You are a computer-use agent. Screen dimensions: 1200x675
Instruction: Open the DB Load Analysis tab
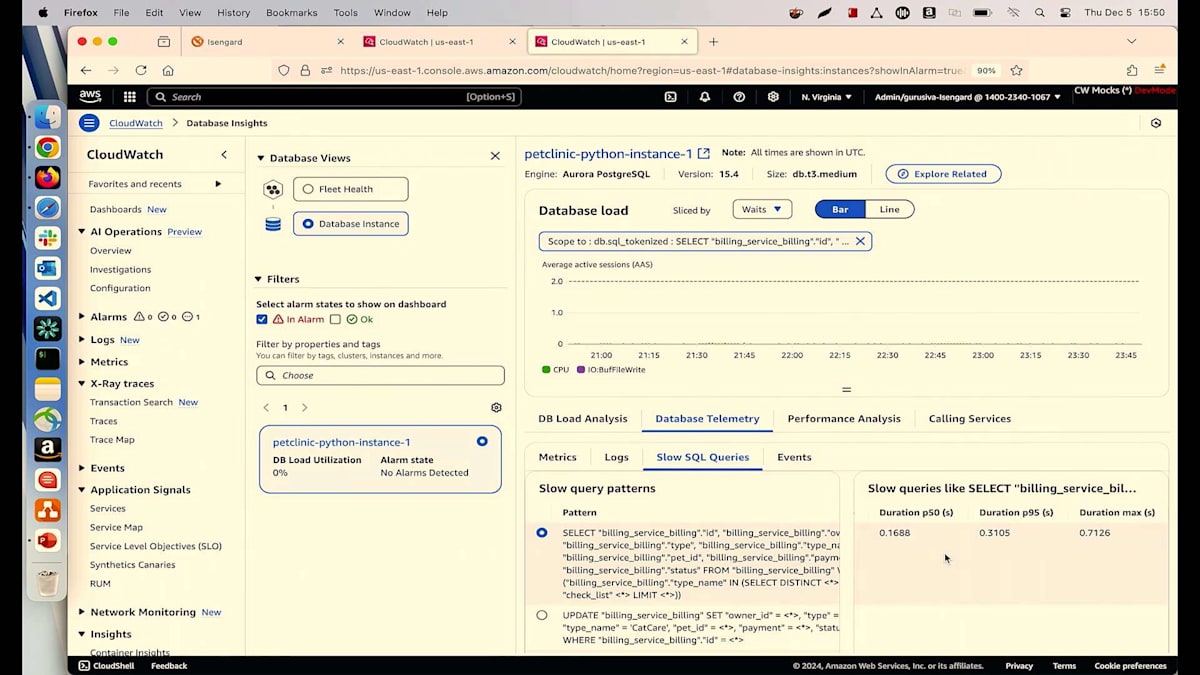pos(583,419)
